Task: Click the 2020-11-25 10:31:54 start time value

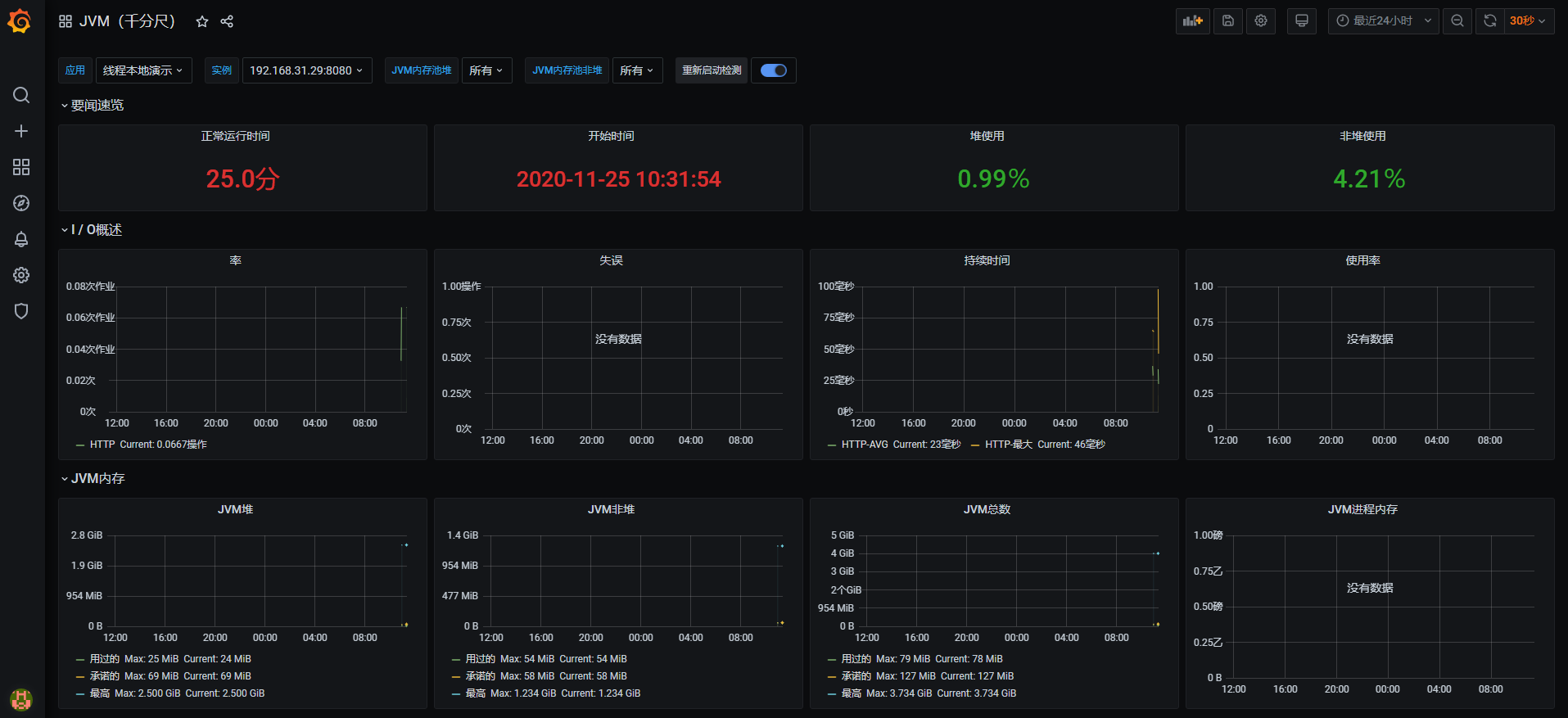Action: tap(618, 178)
